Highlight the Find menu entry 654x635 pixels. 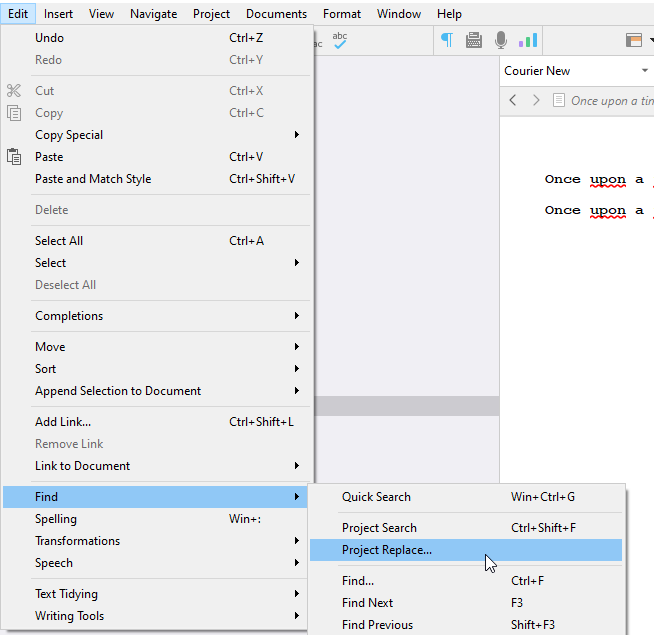click(x=155, y=497)
